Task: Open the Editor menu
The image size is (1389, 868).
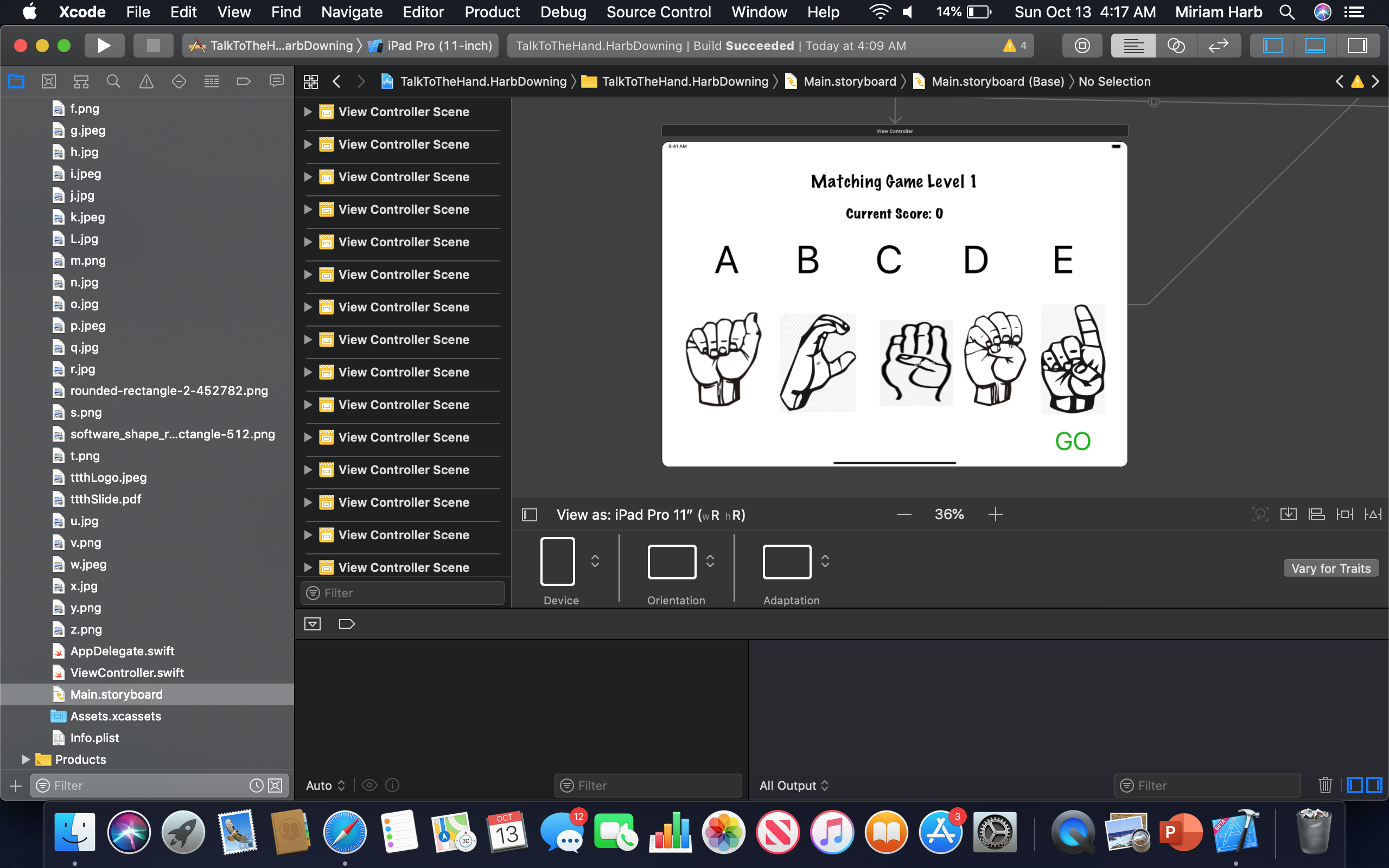Action: click(x=423, y=12)
